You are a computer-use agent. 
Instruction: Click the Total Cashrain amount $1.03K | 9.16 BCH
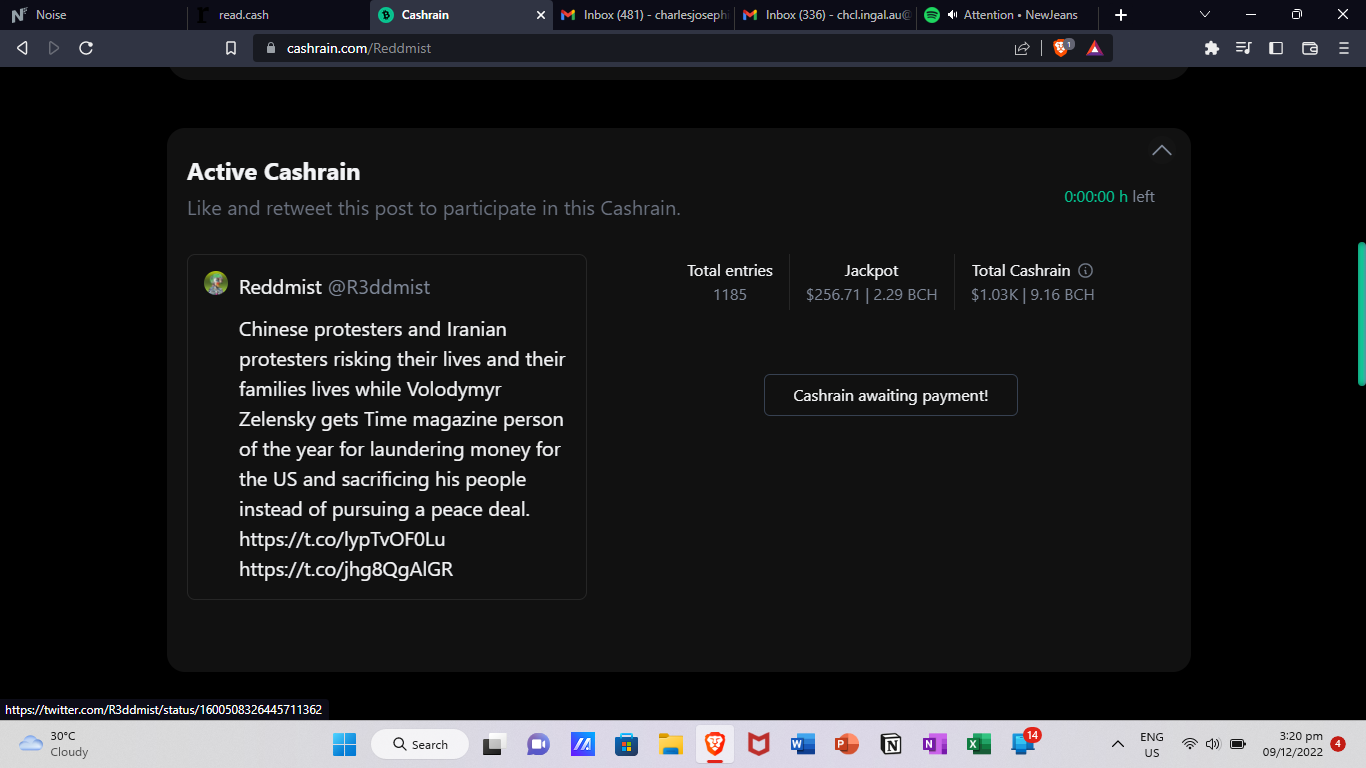tap(1033, 295)
